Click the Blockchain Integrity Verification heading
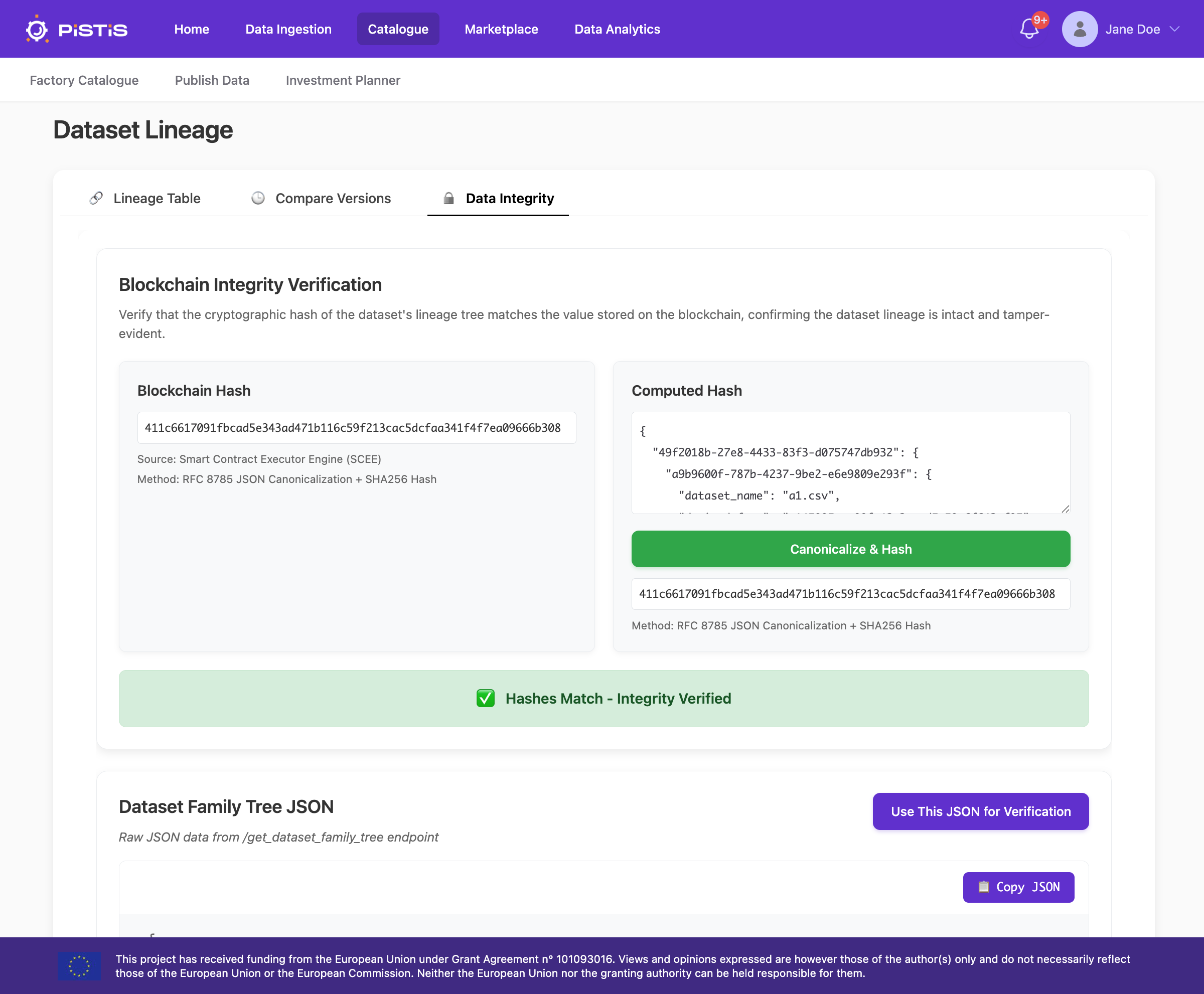Image resolution: width=1204 pixels, height=994 pixels. [250, 284]
